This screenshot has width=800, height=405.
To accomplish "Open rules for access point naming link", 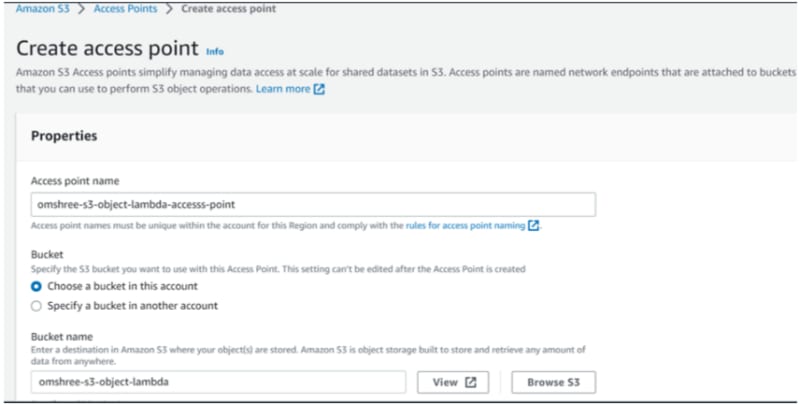I will click(465, 225).
